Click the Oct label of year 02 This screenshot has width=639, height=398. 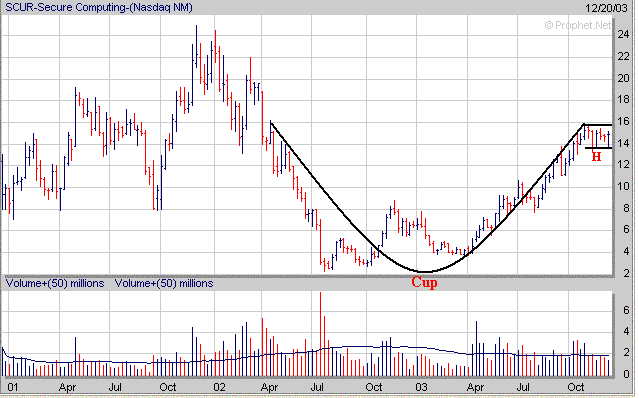pyautogui.click(x=374, y=387)
